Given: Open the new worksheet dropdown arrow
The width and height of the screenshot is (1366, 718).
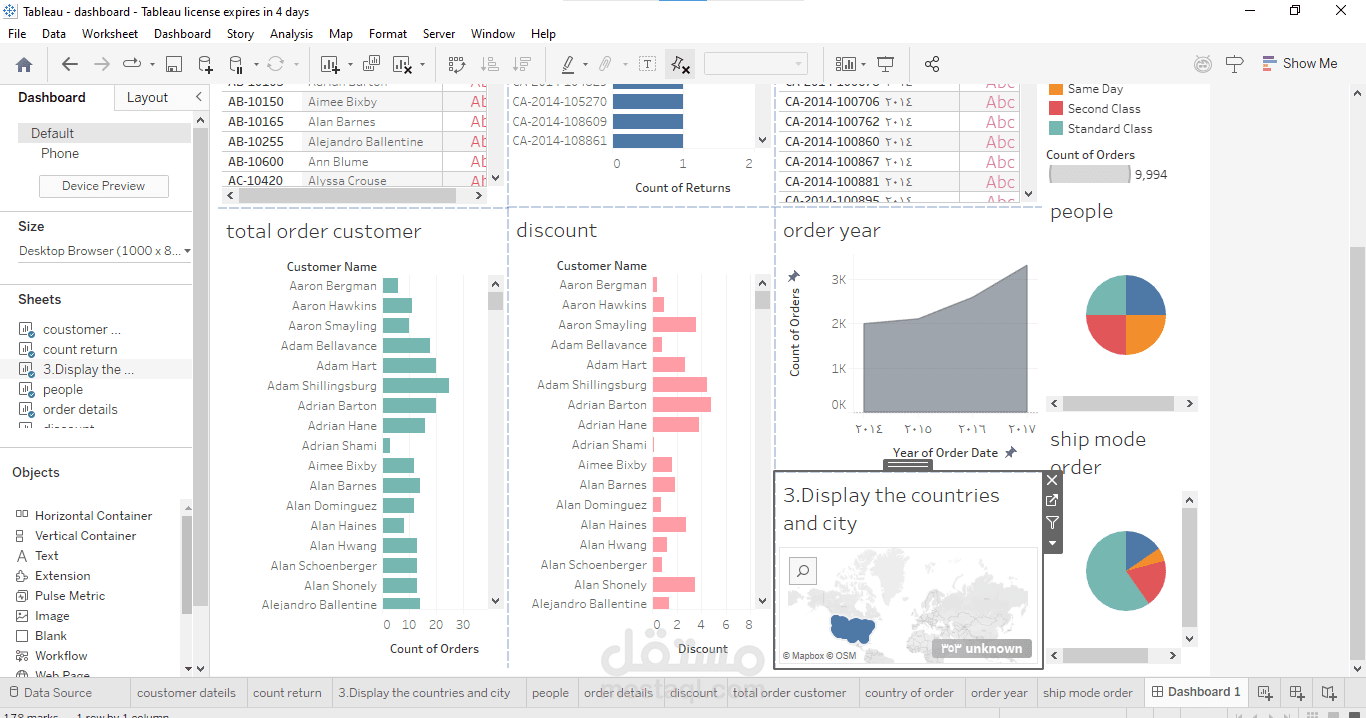Looking at the screenshot, I should [350, 64].
